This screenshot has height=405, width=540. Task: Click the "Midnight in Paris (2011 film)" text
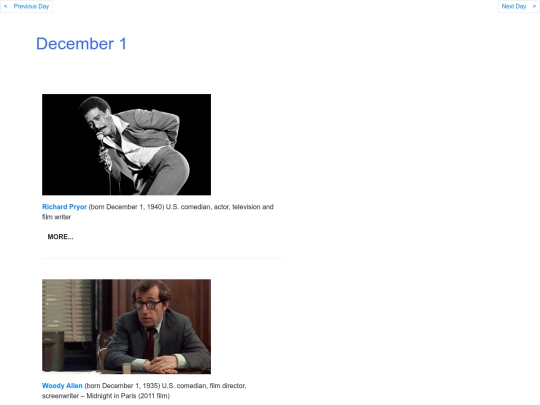click(x=128, y=396)
